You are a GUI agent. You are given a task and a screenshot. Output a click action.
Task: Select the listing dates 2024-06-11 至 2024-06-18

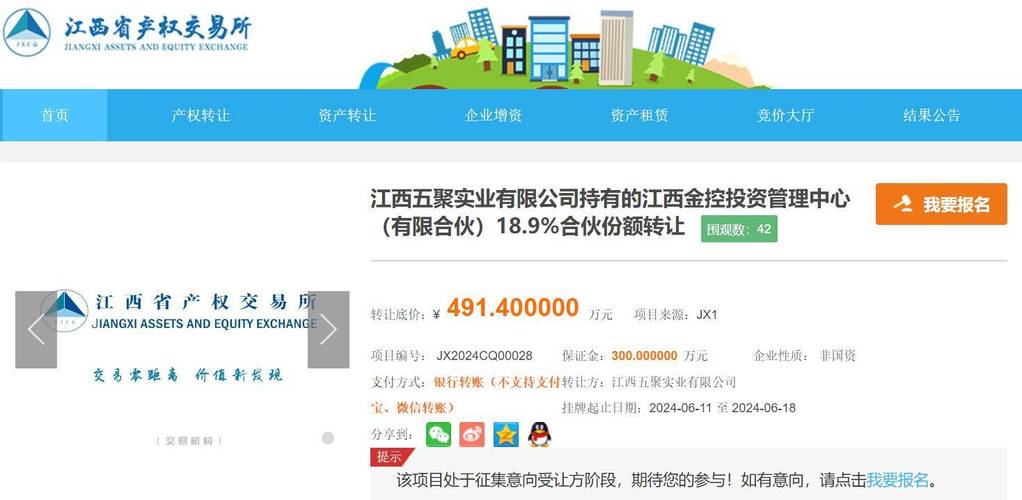click(x=722, y=408)
